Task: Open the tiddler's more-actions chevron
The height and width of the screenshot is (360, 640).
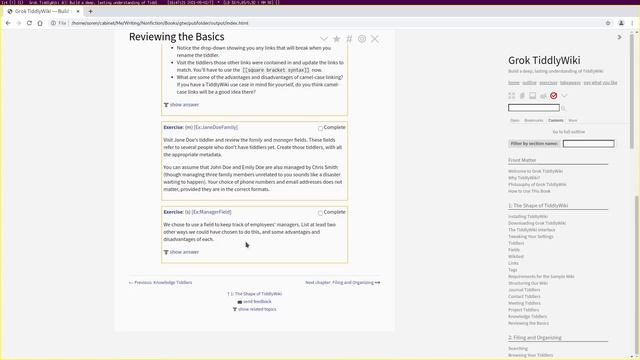Action: [324, 39]
